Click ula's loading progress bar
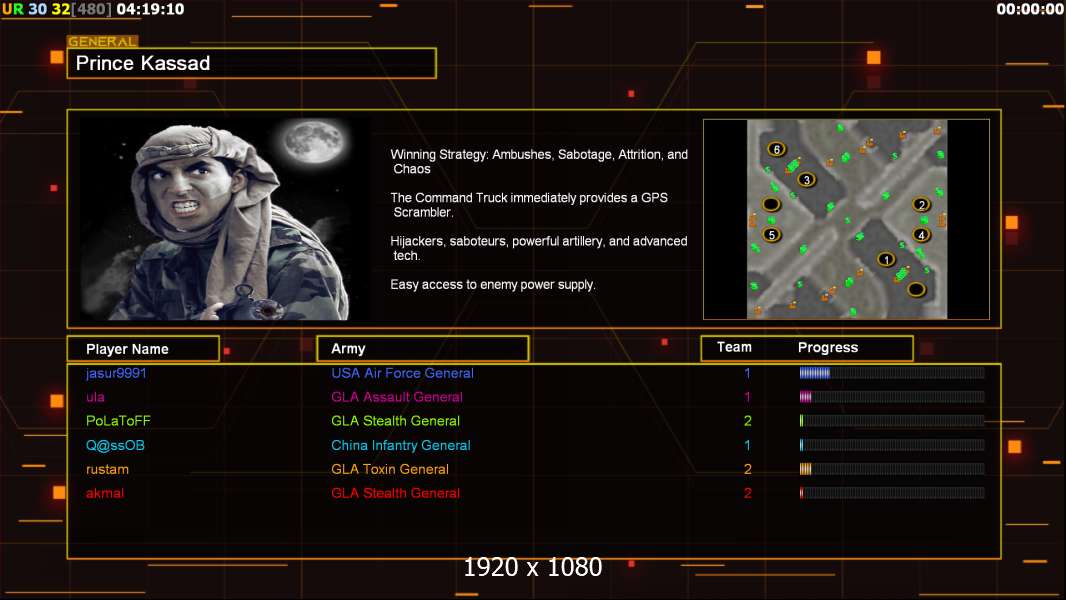Viewport: 1066px width, 600px height. click(x=892, y=397)
